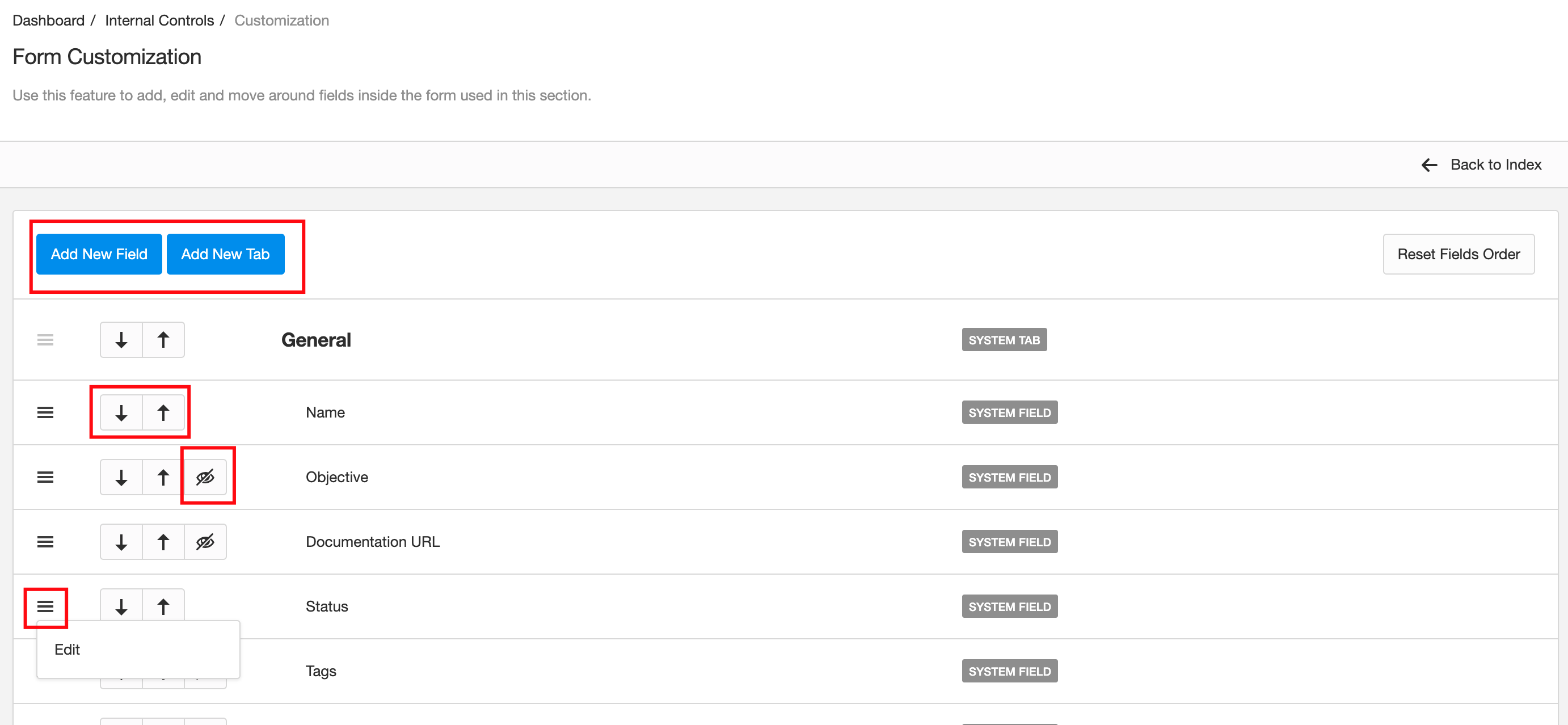Viewport: 1568px width, 725px height.
Task: Click the SYSTEM FIELD badge for Status
Action: 1010,606
